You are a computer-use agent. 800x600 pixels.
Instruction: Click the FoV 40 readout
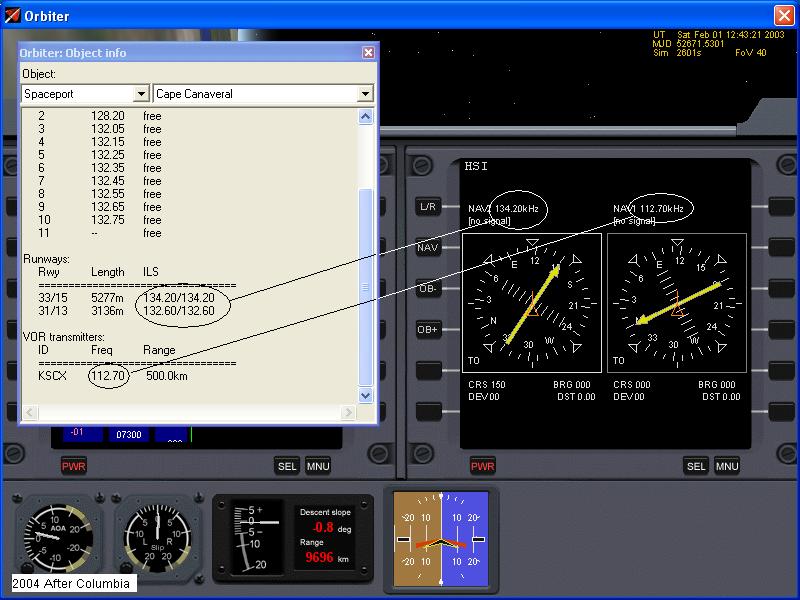(x=751, y=53)
